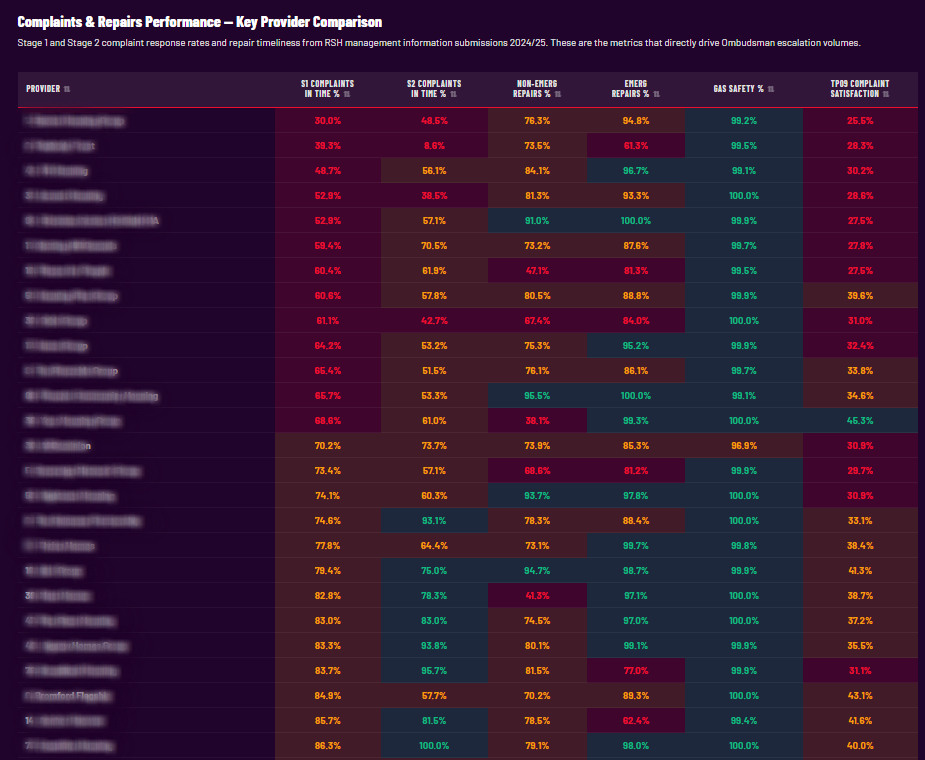Click sort icon next to Non-Emerg Repairs %
Image resolution: width=925 pixels, height=760 pixels.
(557, 94)
